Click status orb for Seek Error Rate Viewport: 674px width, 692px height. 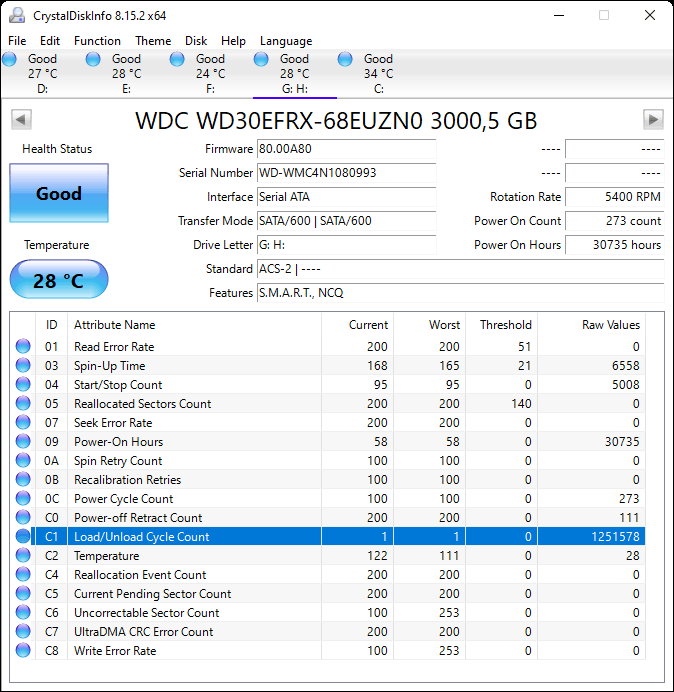23,422
